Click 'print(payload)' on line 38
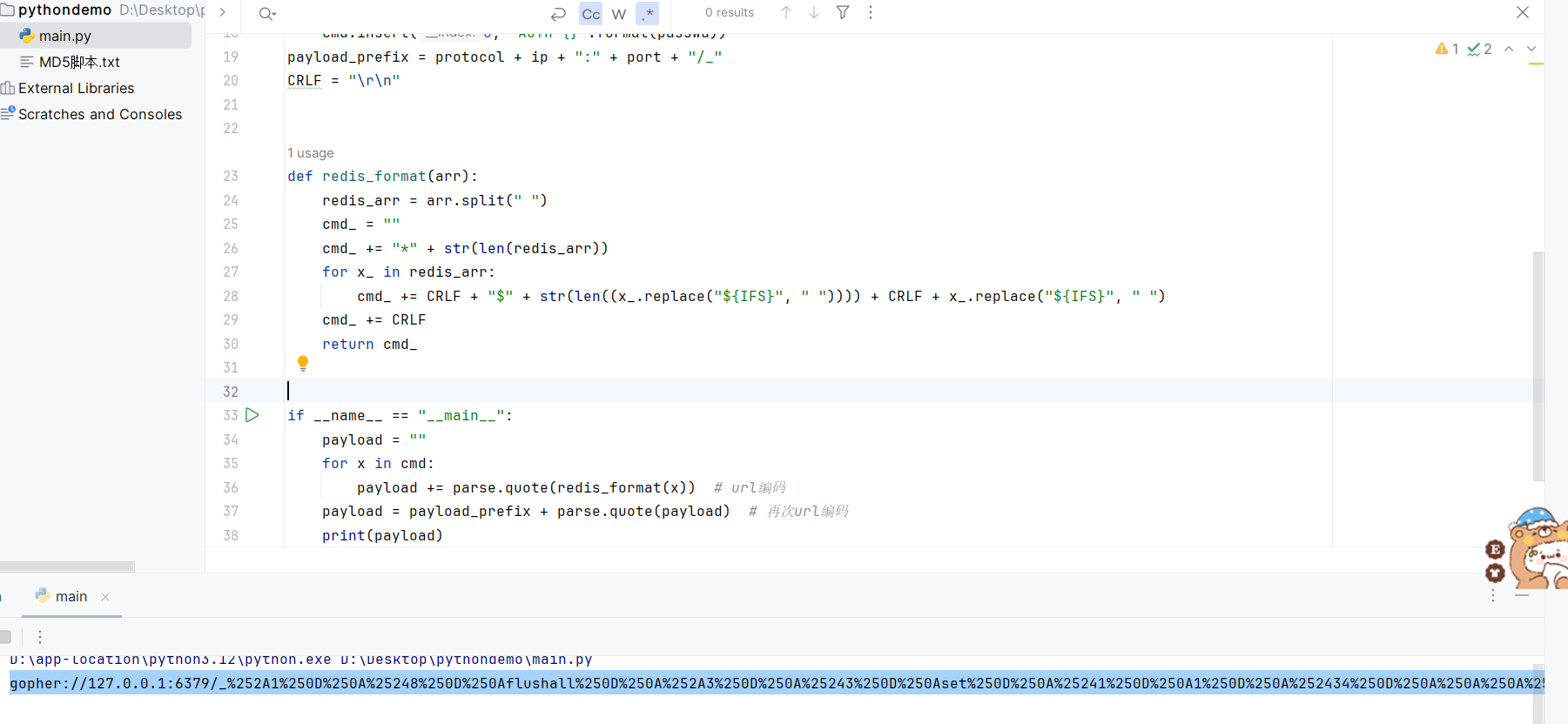Image resolution: width=1568 pixels, height=724 pixels. 382,535
